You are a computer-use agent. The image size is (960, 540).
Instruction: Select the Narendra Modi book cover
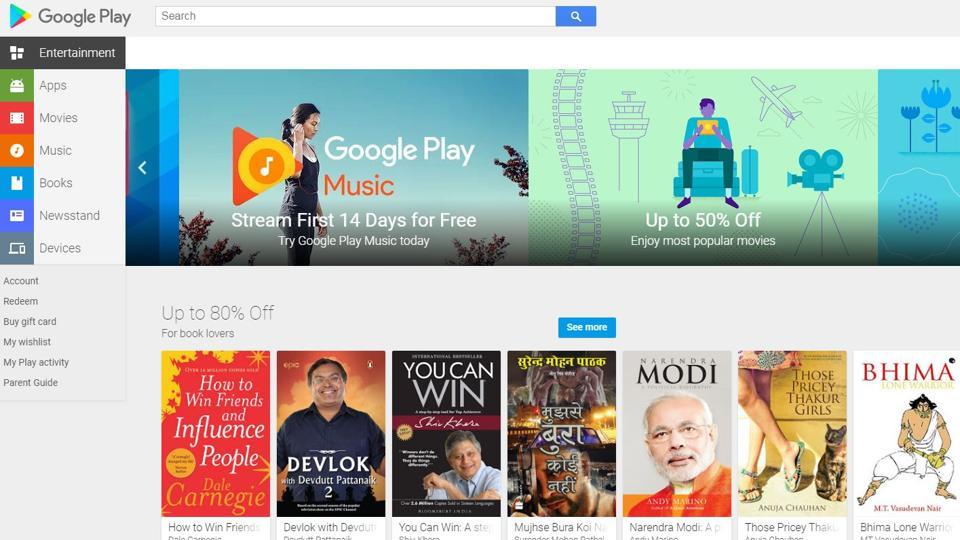pyautogui.click(x=677, y=433)
